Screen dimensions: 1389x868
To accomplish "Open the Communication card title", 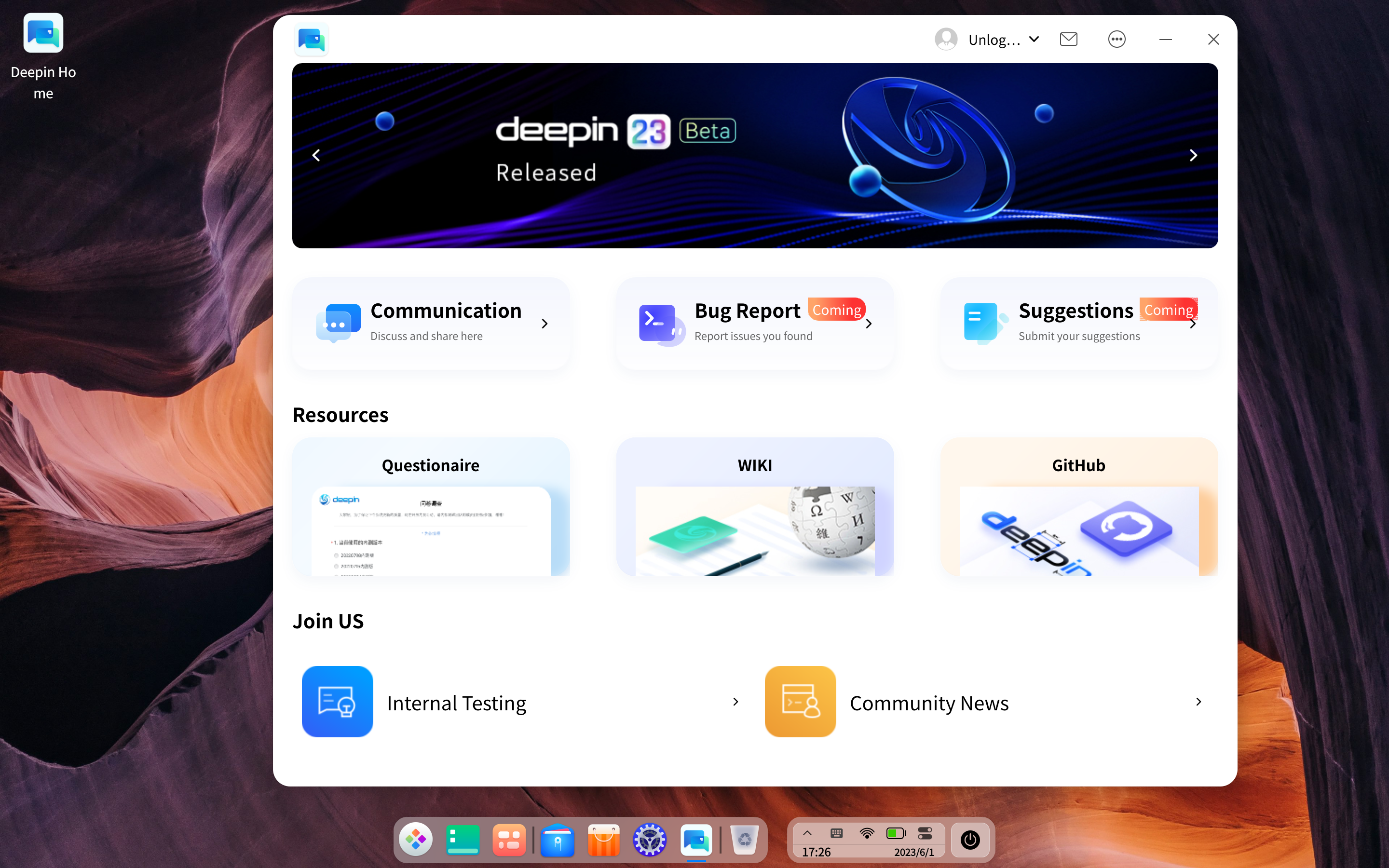I will 446,311.
